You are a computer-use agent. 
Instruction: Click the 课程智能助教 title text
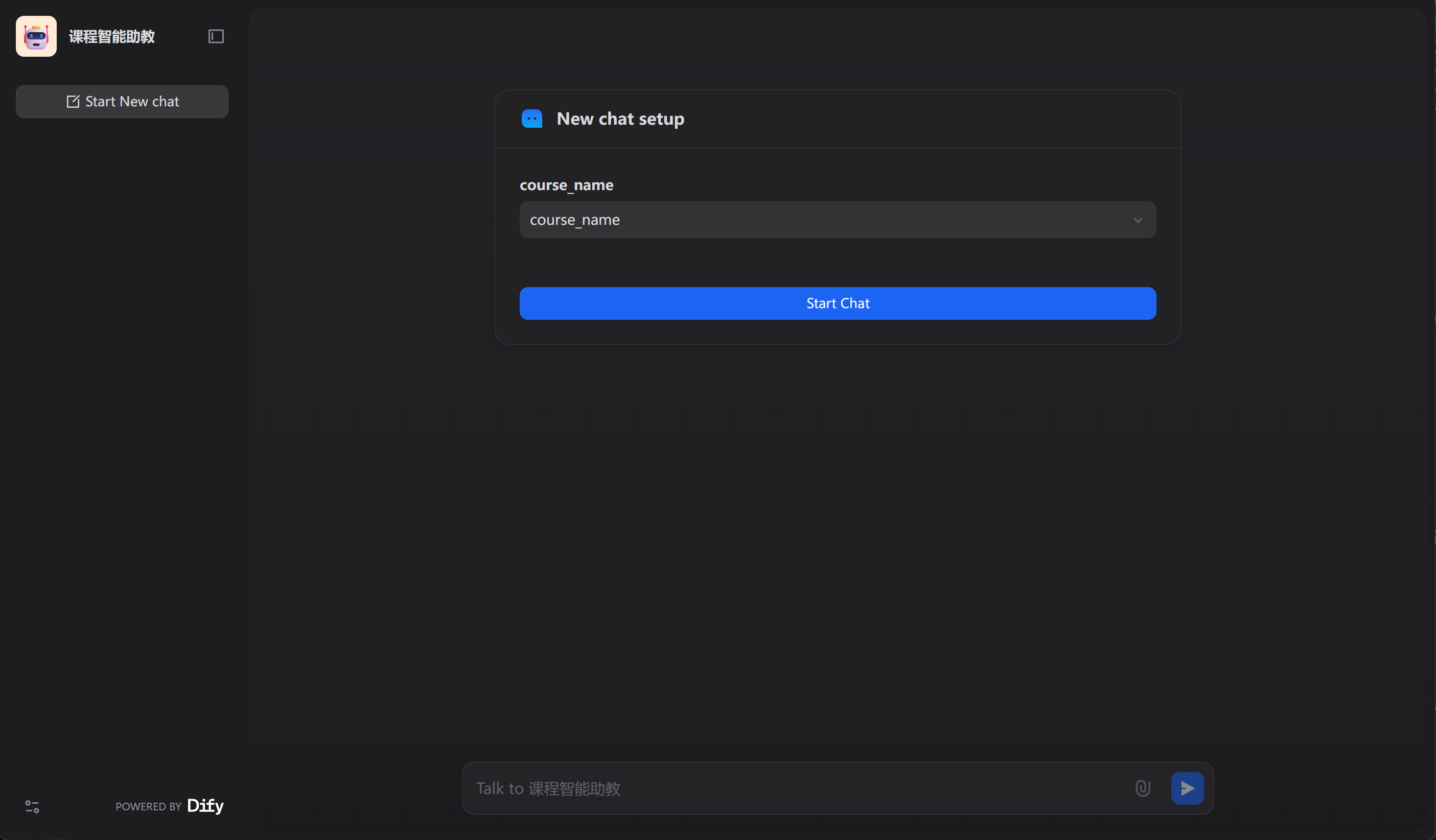pos(112,36)
